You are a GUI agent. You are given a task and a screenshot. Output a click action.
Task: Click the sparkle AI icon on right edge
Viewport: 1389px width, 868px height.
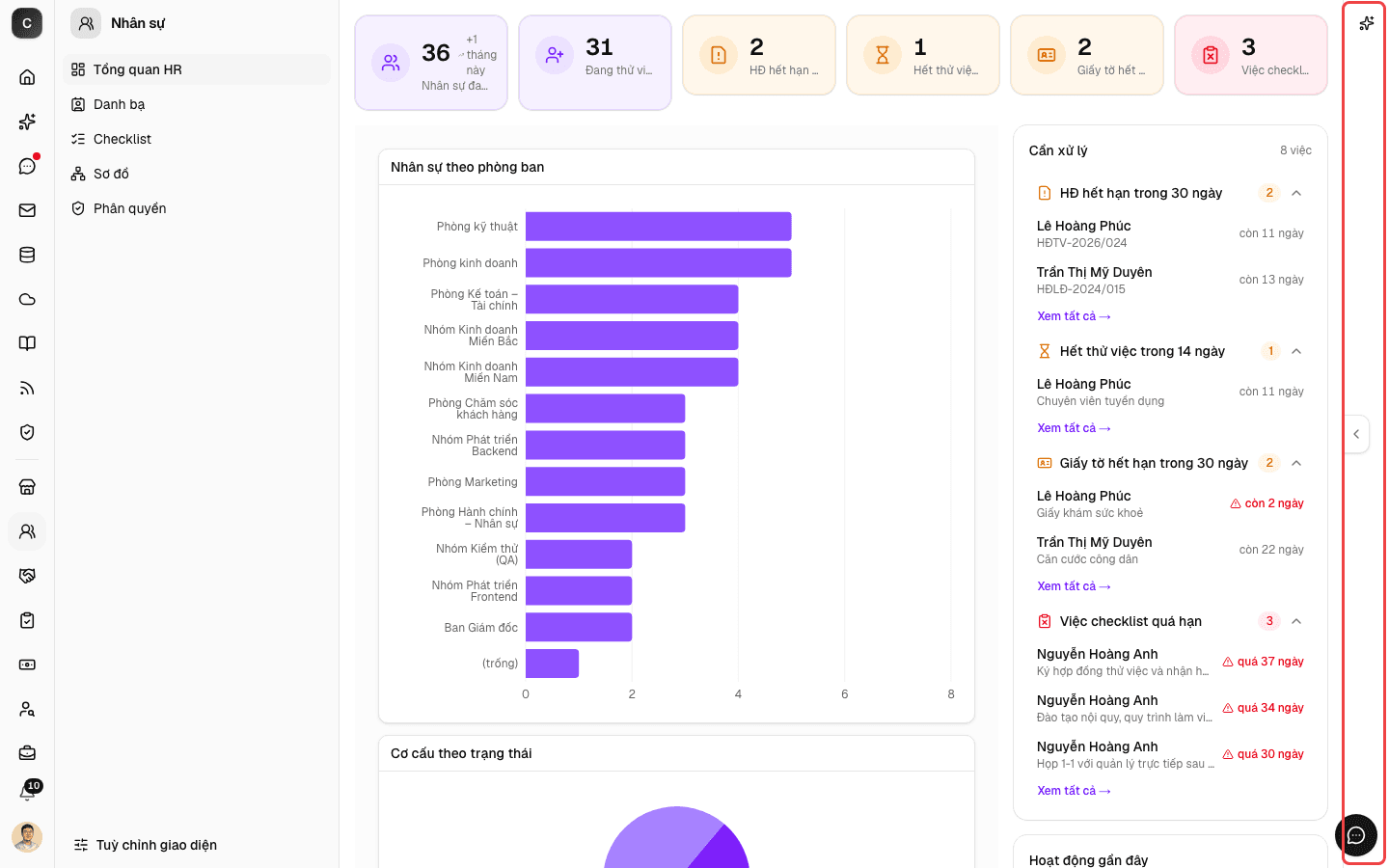click(x=1366, y=23)
